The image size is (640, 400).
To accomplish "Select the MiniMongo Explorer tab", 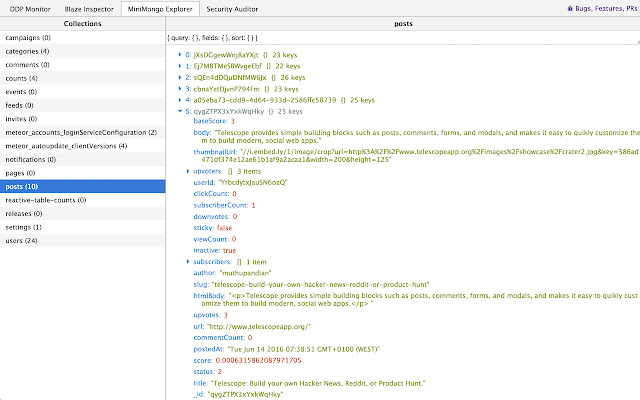I will 161,8.
